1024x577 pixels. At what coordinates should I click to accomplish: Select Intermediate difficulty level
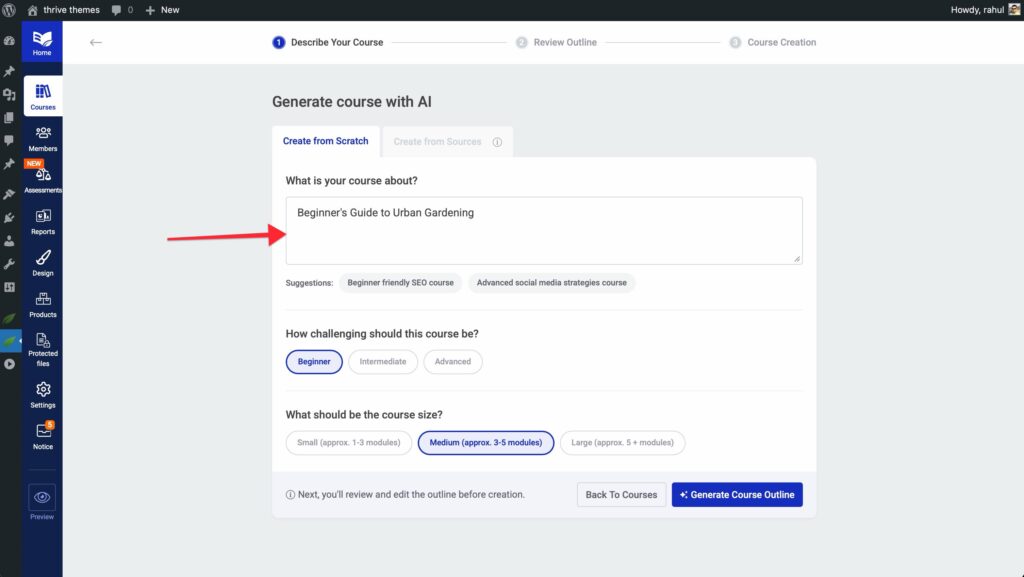383,361
